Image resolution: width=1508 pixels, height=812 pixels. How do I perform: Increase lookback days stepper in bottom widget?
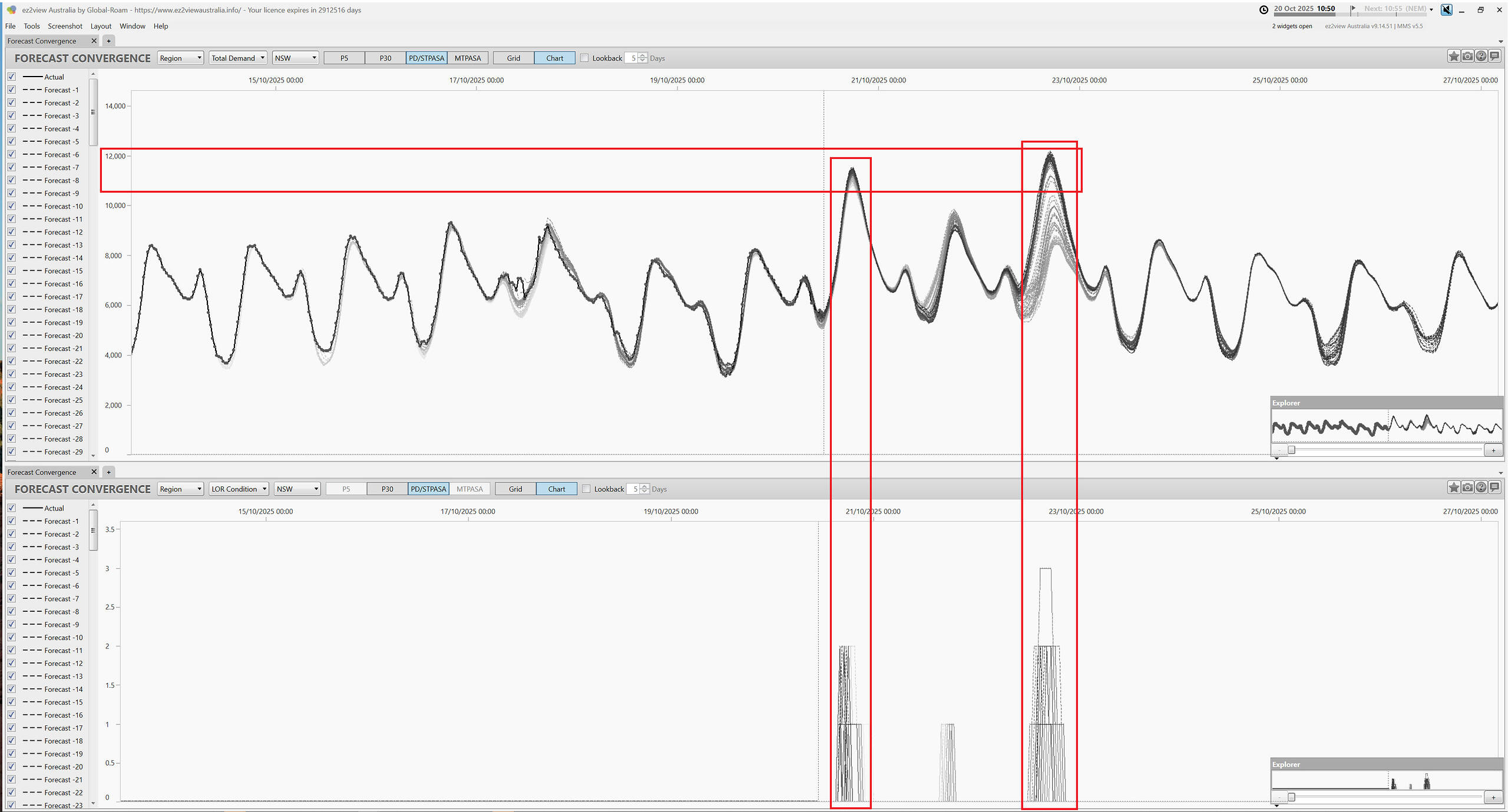click(x=645, y=486)
